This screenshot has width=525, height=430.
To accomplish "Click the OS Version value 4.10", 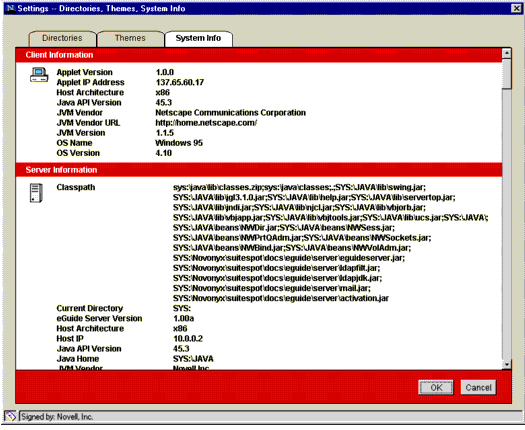I will [x=163, y=153].
